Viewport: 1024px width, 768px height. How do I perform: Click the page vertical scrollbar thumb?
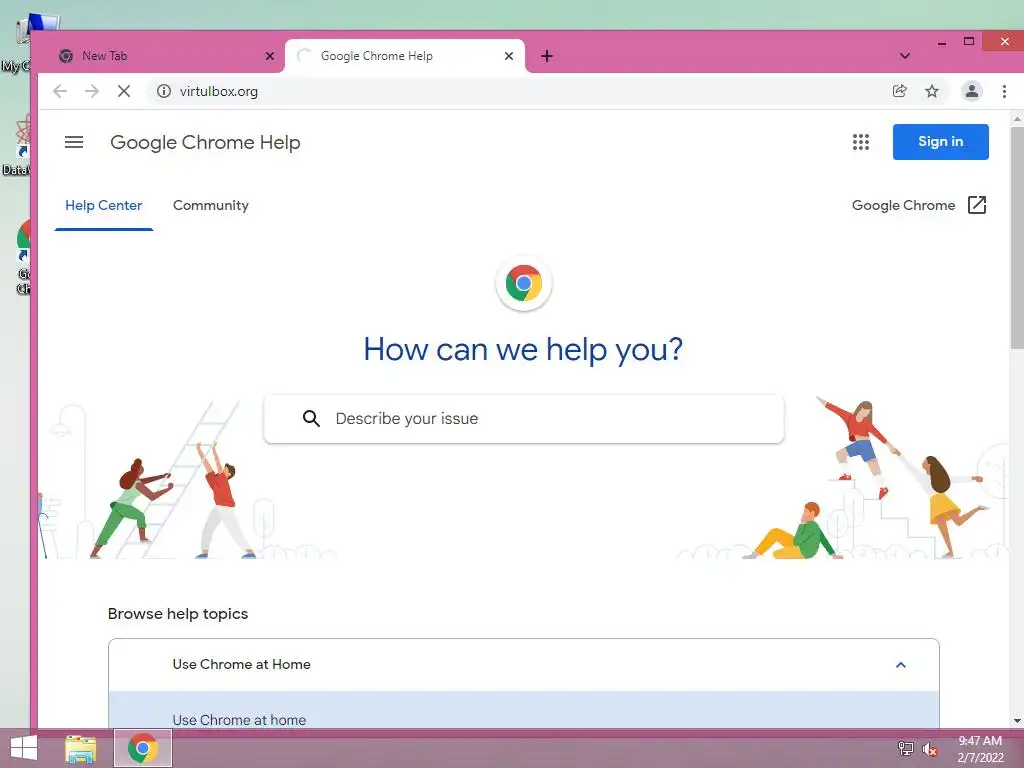(1017, 238)
